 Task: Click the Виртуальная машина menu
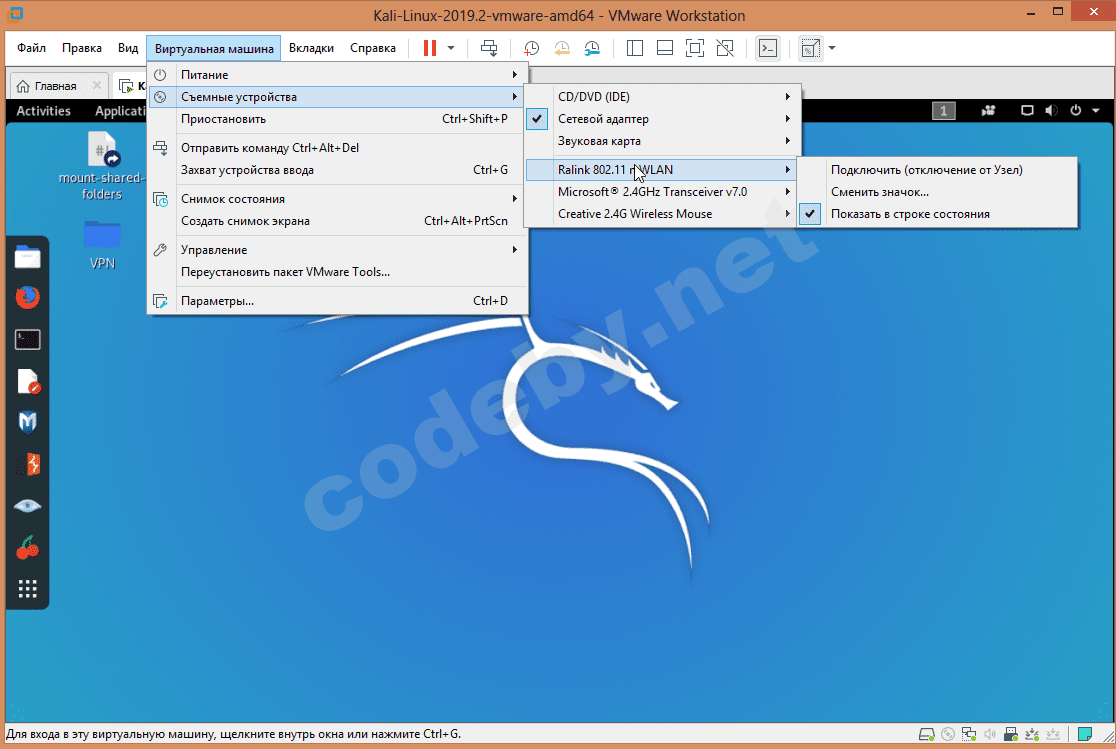214,48
